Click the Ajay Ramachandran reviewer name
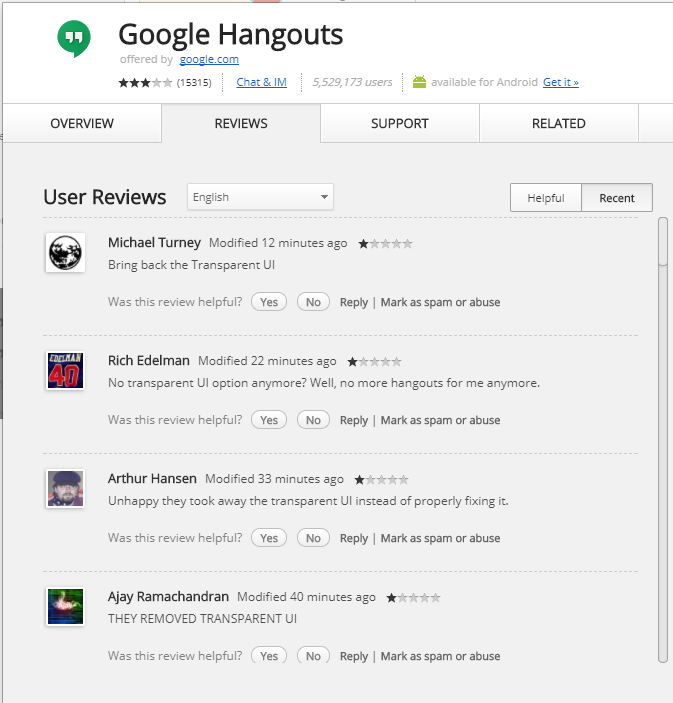The width and height of the screenshot is (673, 703). [x=169, y=596]
